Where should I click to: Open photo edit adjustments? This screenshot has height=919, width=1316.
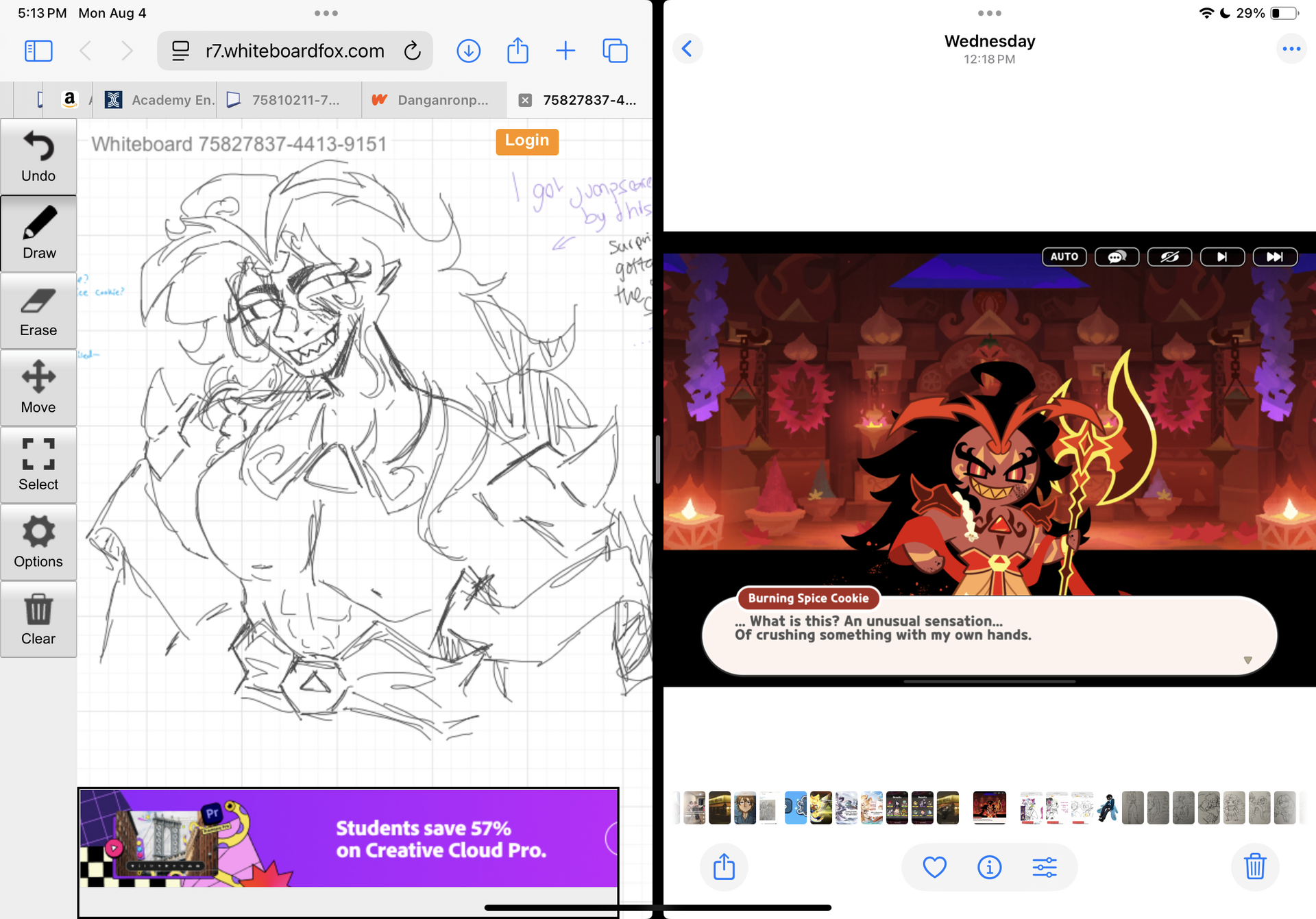pyautogui.click(x=1044, y=867)
